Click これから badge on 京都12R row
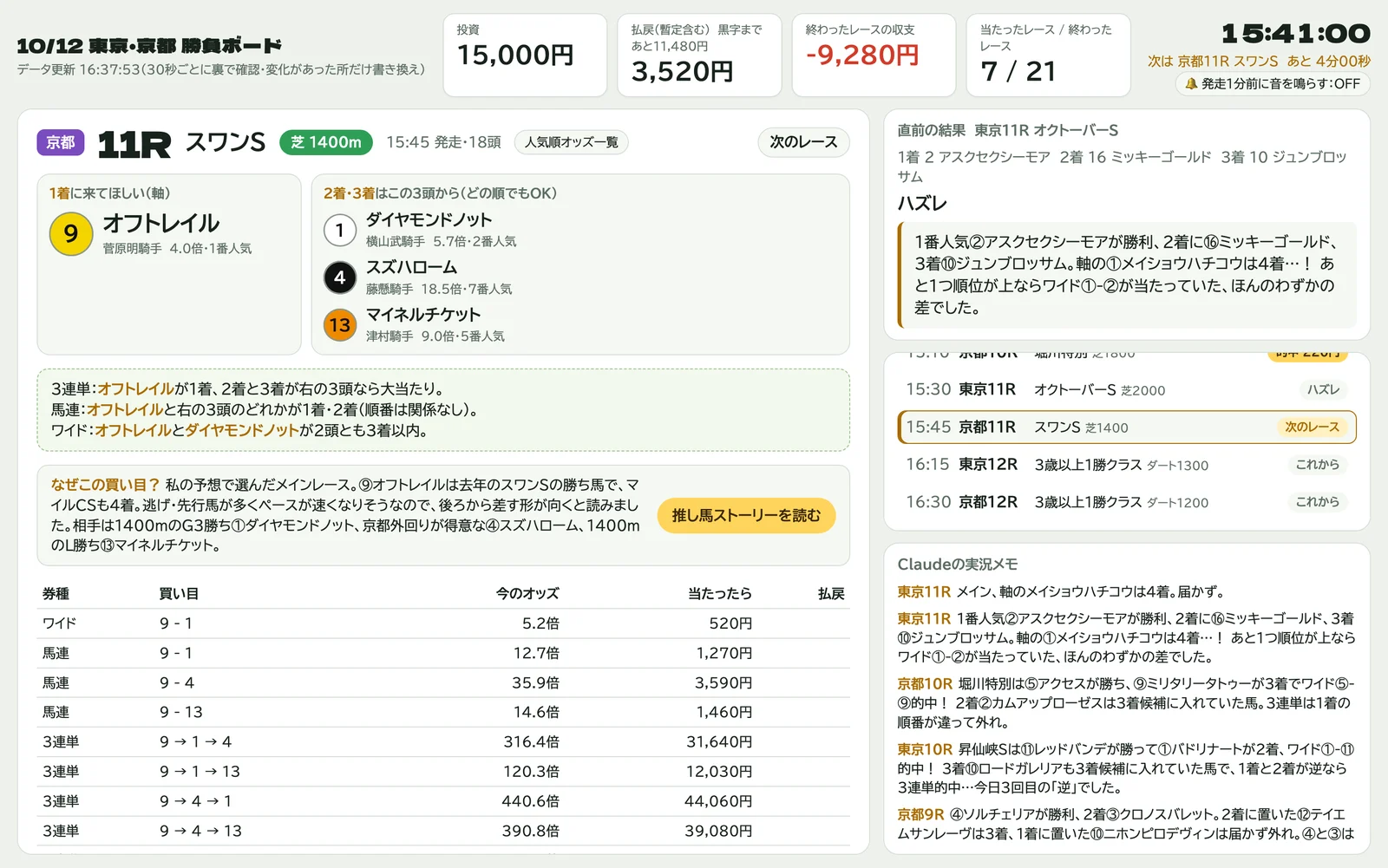This screenshot has width=1388, height=868. tap(1317, 501)
